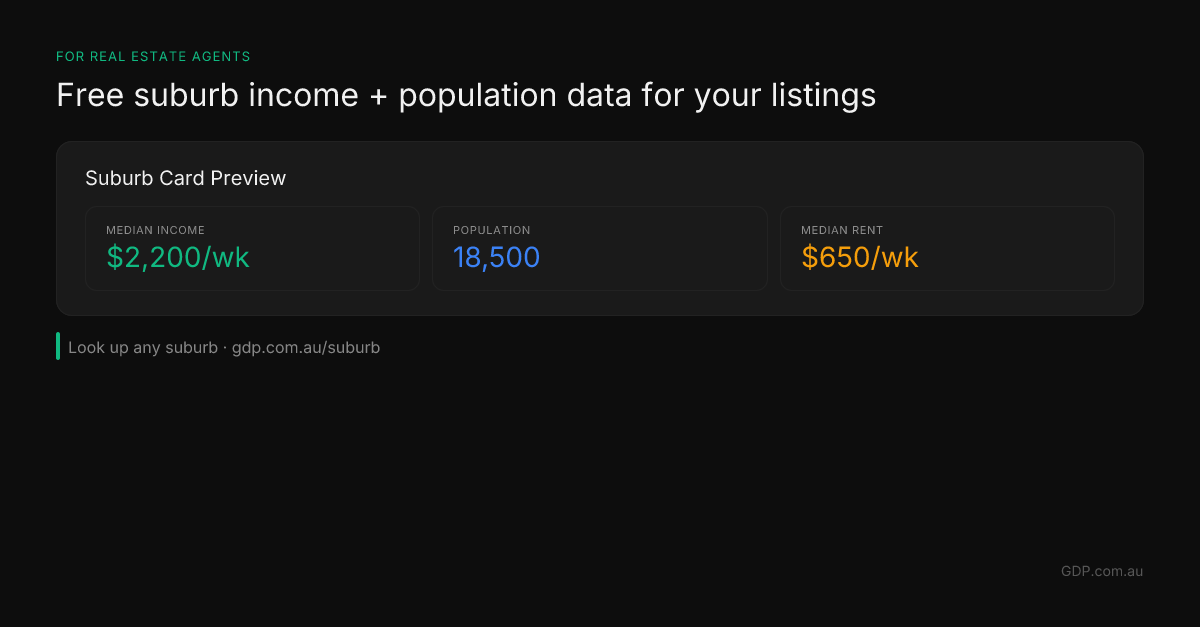This screenshot has height=627, width=1200.
Task: Click the green accent bar beside lookup text
Action: pyautogui.click(x=58, y=346)
